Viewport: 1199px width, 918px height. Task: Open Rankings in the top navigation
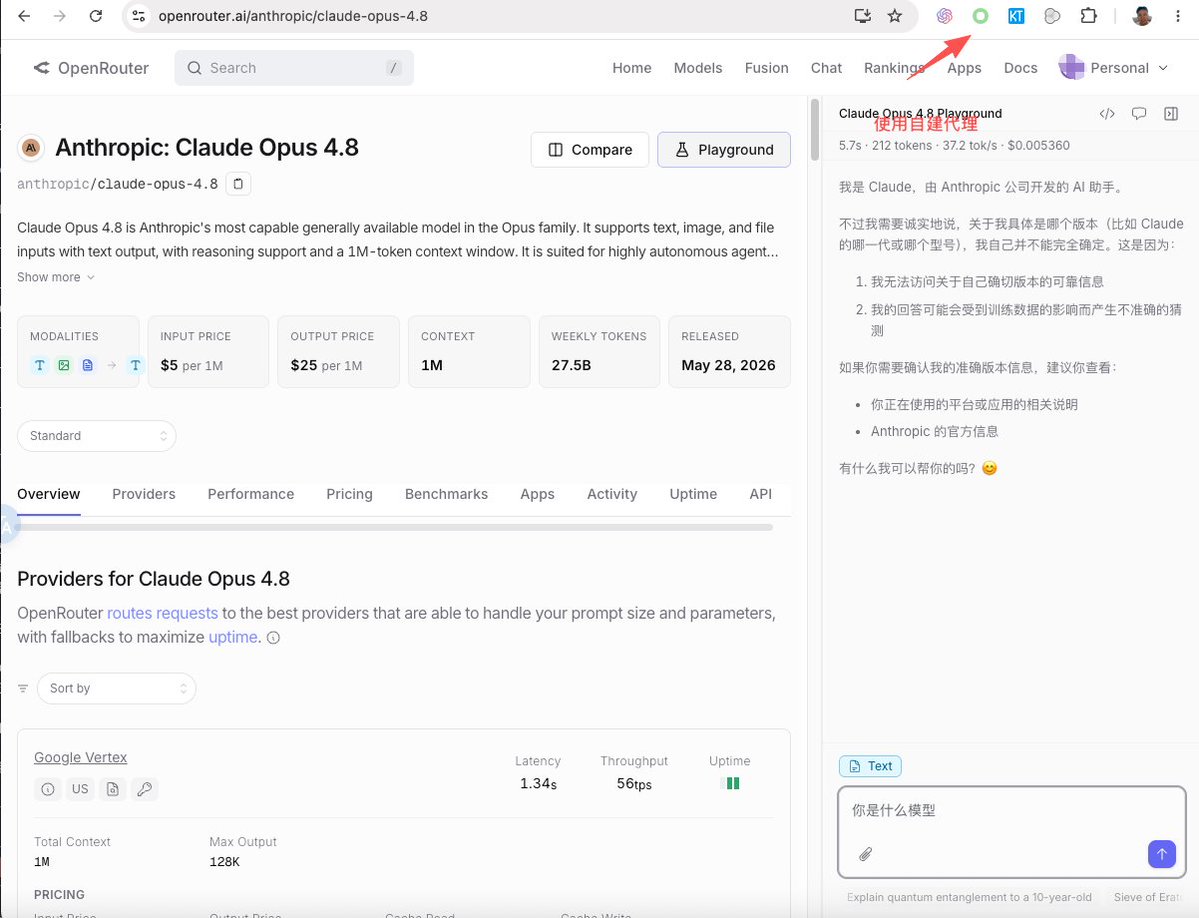pyautogui.click(x=894, y=68)
